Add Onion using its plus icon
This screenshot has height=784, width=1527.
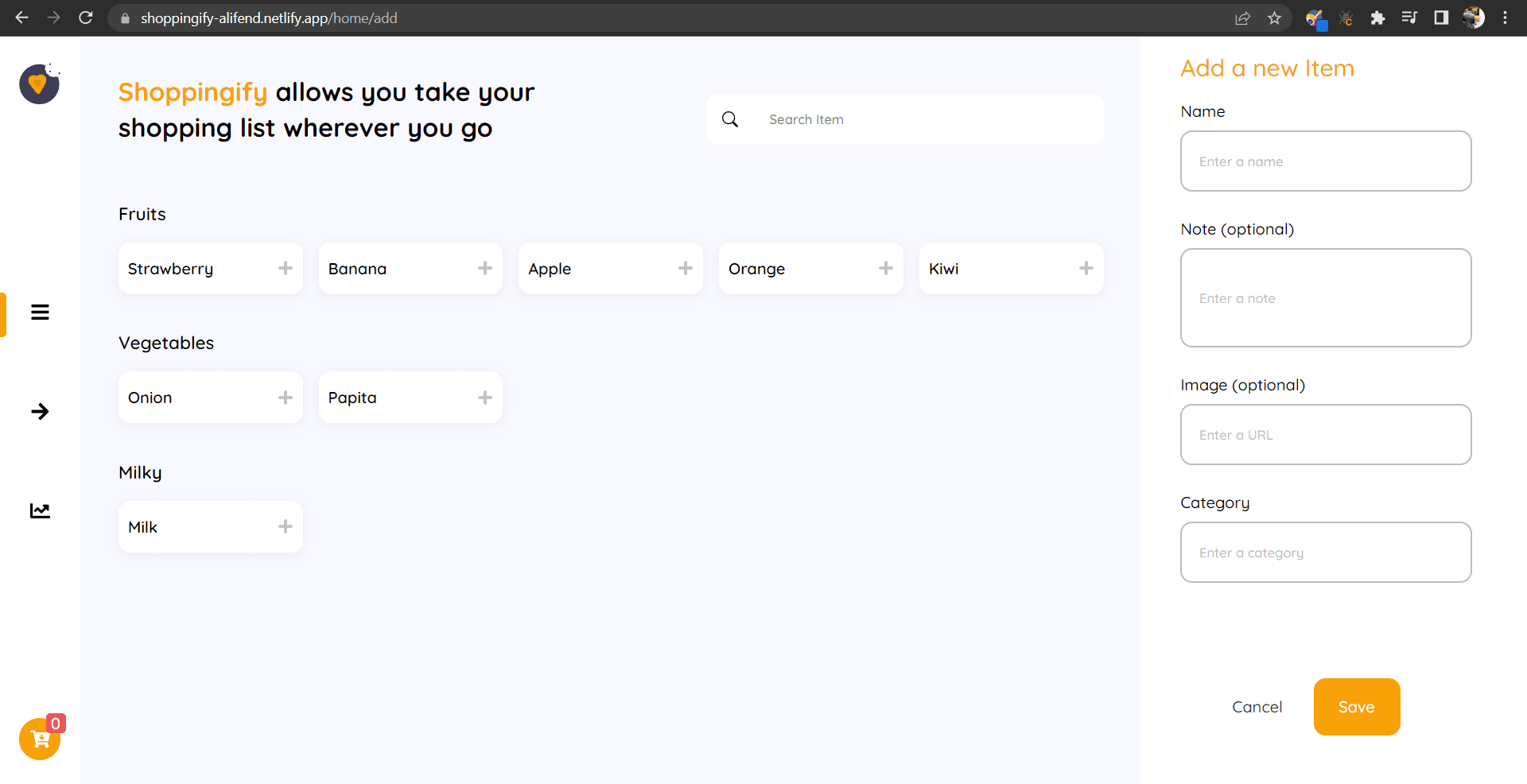tap(286, 398)
